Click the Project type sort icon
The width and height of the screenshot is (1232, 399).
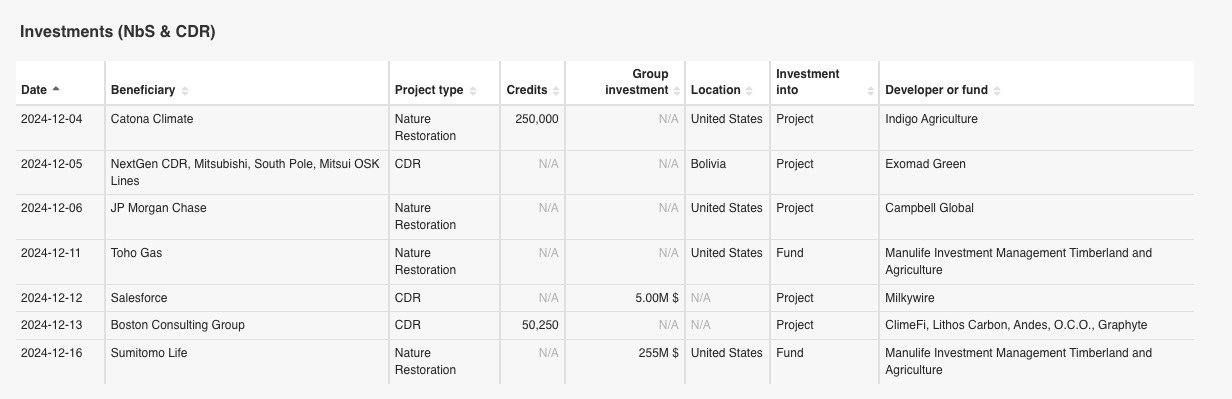click(x=473, y=90)
